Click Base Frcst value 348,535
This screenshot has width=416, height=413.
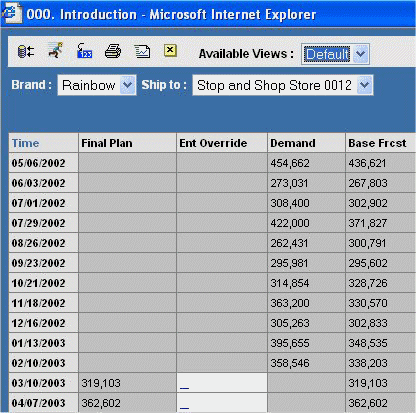[x=368, y=343]
